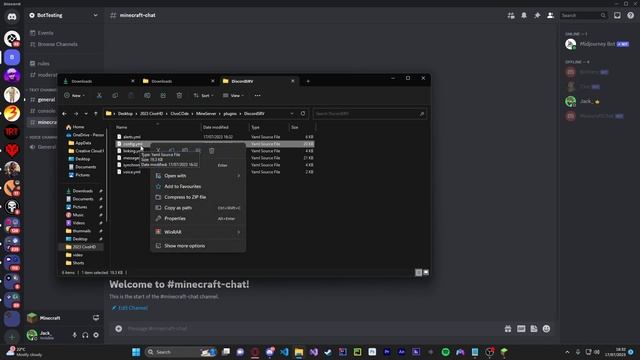640x360 pixels.
Task: Click Midjourney Bot in the member list
Action: point(596,44)
